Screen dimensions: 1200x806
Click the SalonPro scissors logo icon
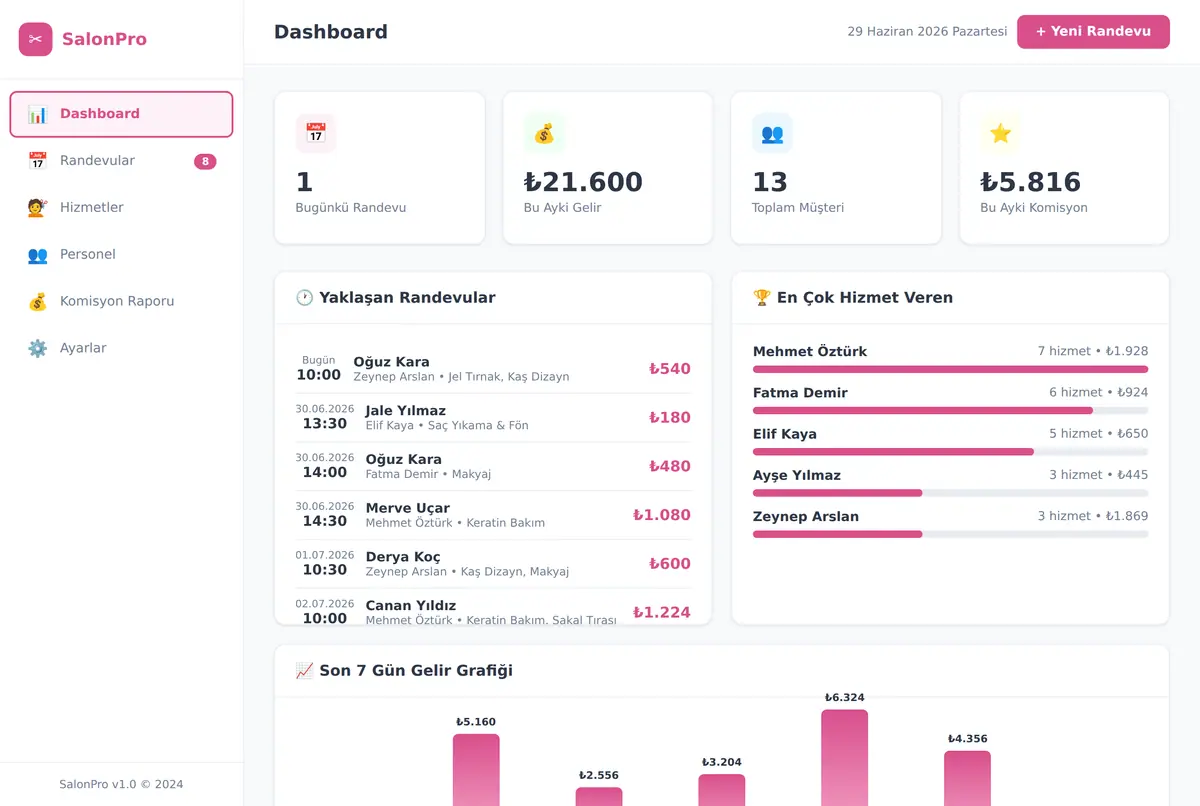tap(35, 39)
